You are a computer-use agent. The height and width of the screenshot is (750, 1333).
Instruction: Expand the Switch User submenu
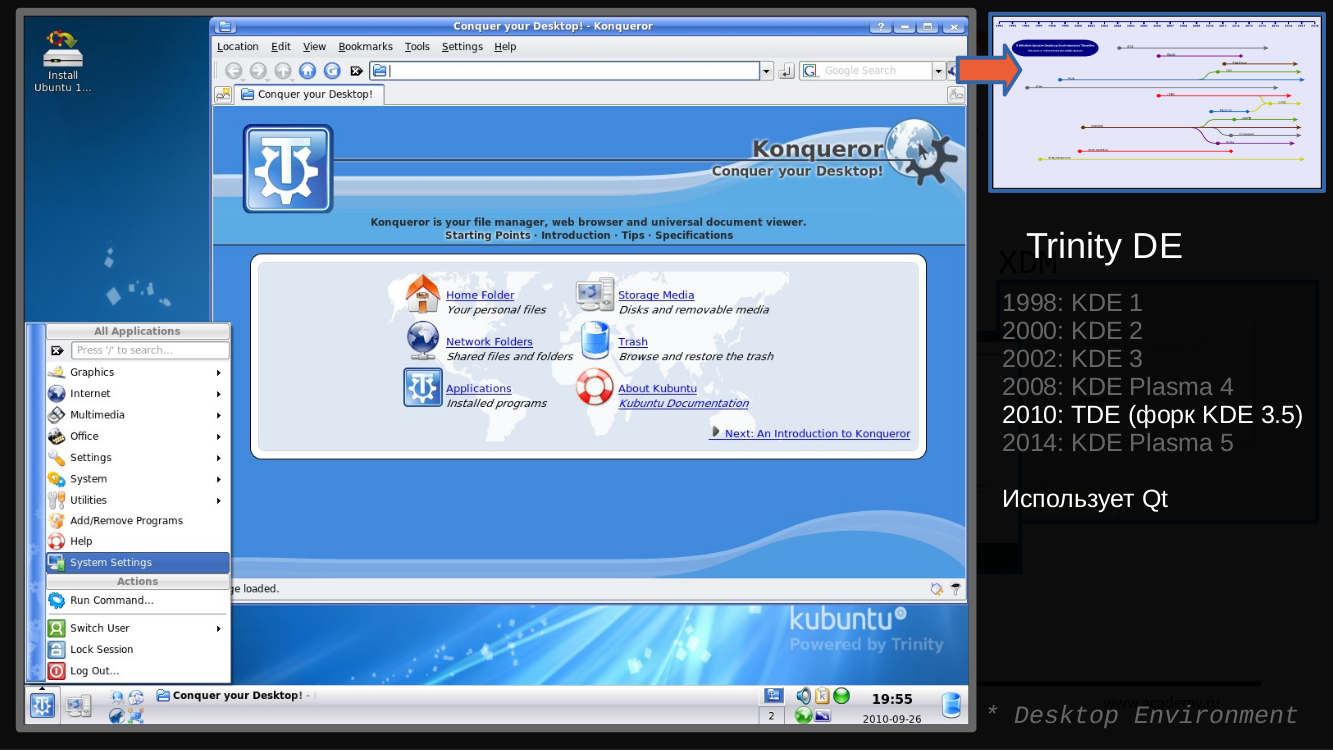(x=138, y=628)
